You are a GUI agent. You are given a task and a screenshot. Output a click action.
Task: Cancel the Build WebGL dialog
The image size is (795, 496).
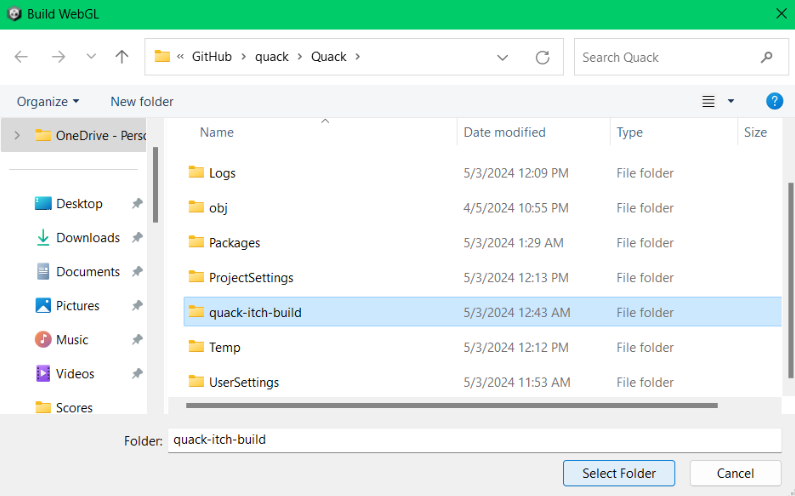[x=735, y=473]
